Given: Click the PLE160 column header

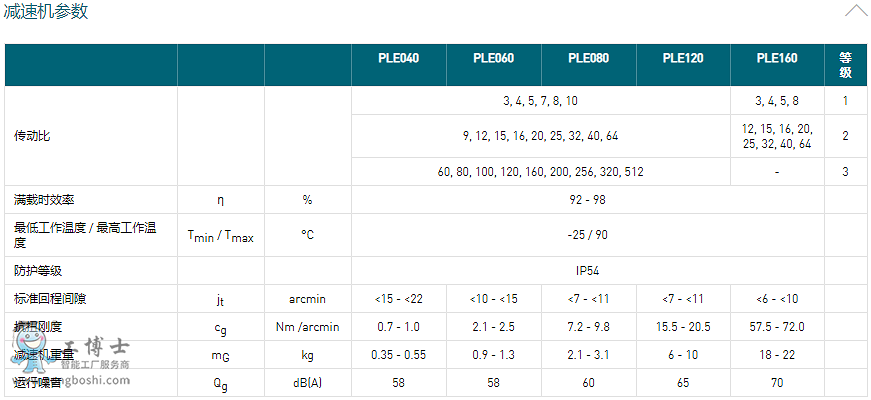Looking at the screenshot, I should click(777, 59).
